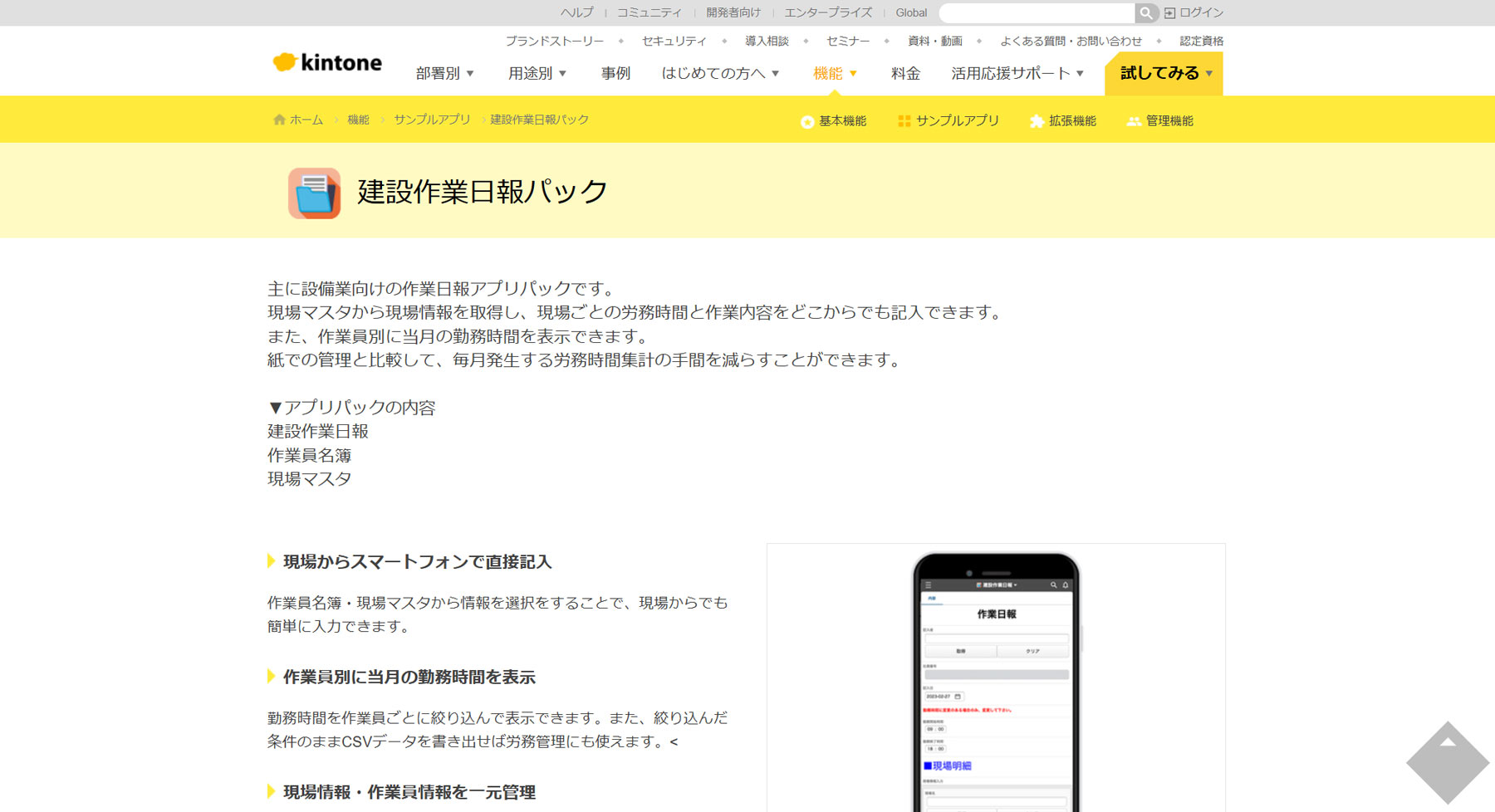Screen dimensions: 1495x812
Task: Switch to the サンプルアプリ tab label
Action: coord(958,121)
